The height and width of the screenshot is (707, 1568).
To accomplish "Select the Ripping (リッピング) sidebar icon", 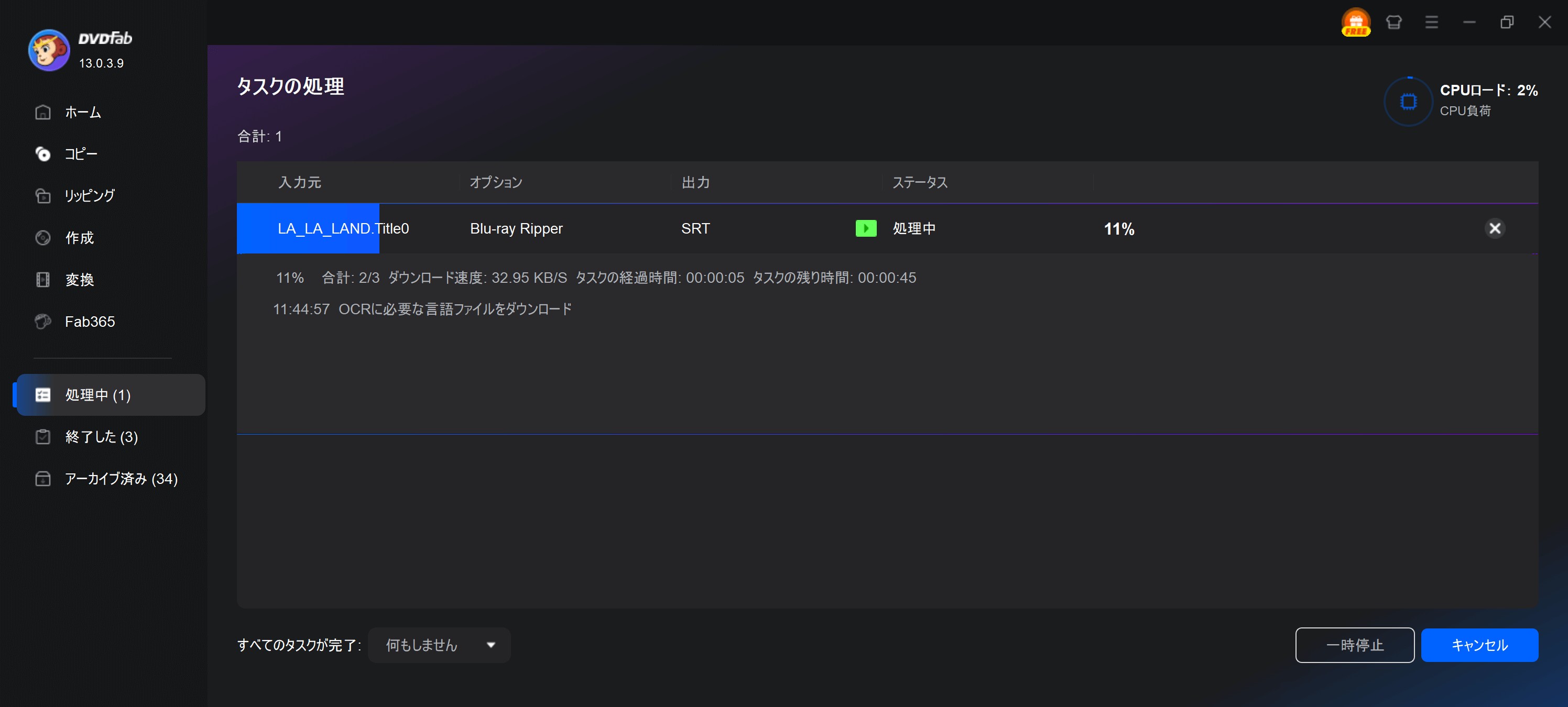I will click(42, 196).
